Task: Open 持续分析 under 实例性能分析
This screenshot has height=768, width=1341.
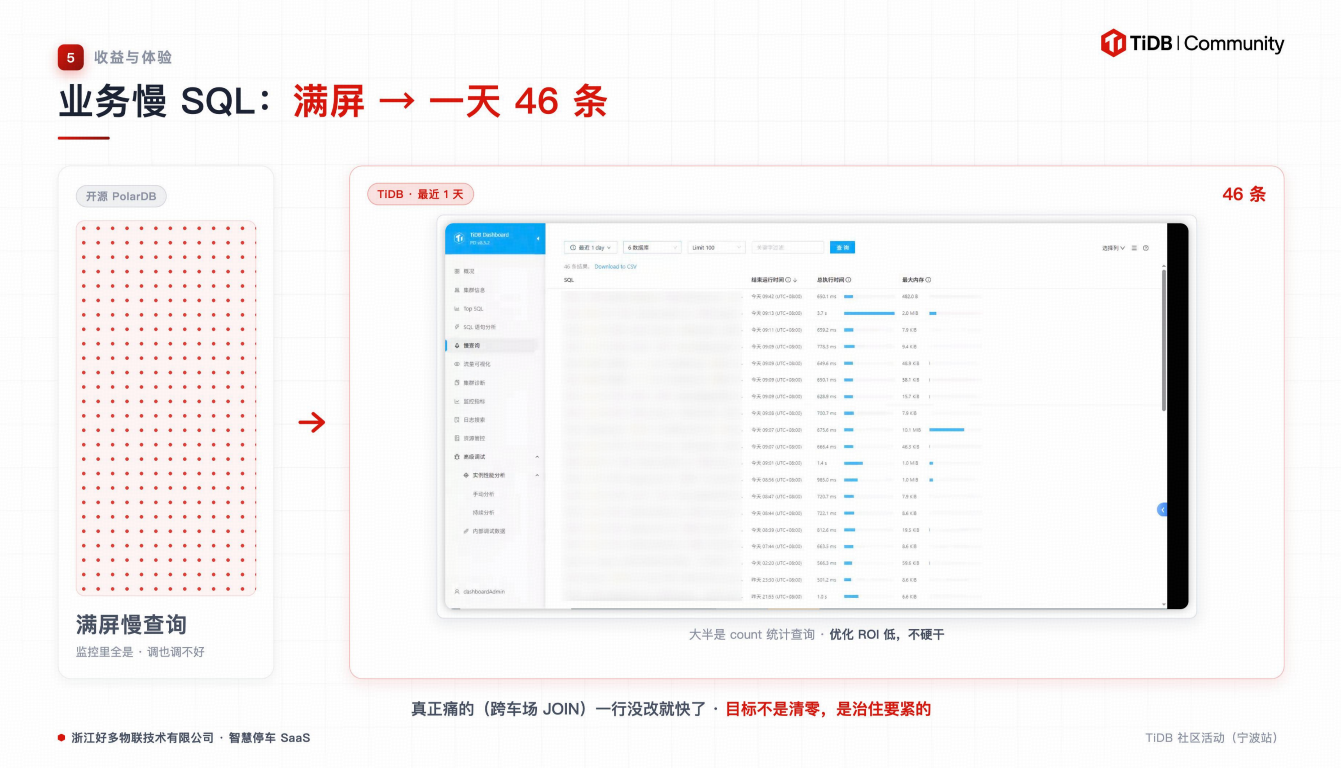Action: pos(483,512)
